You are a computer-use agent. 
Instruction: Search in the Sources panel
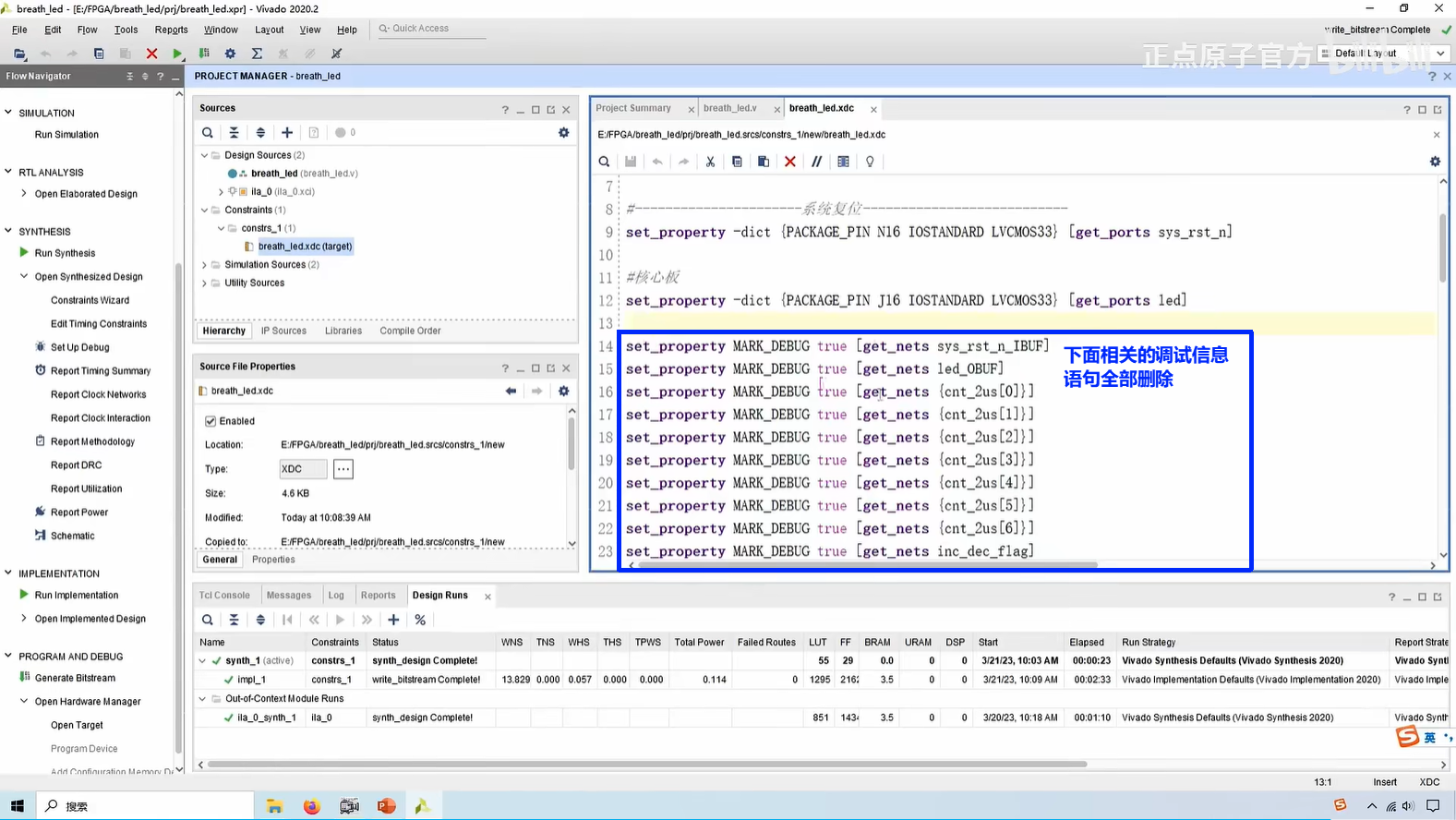click(208, 133)
